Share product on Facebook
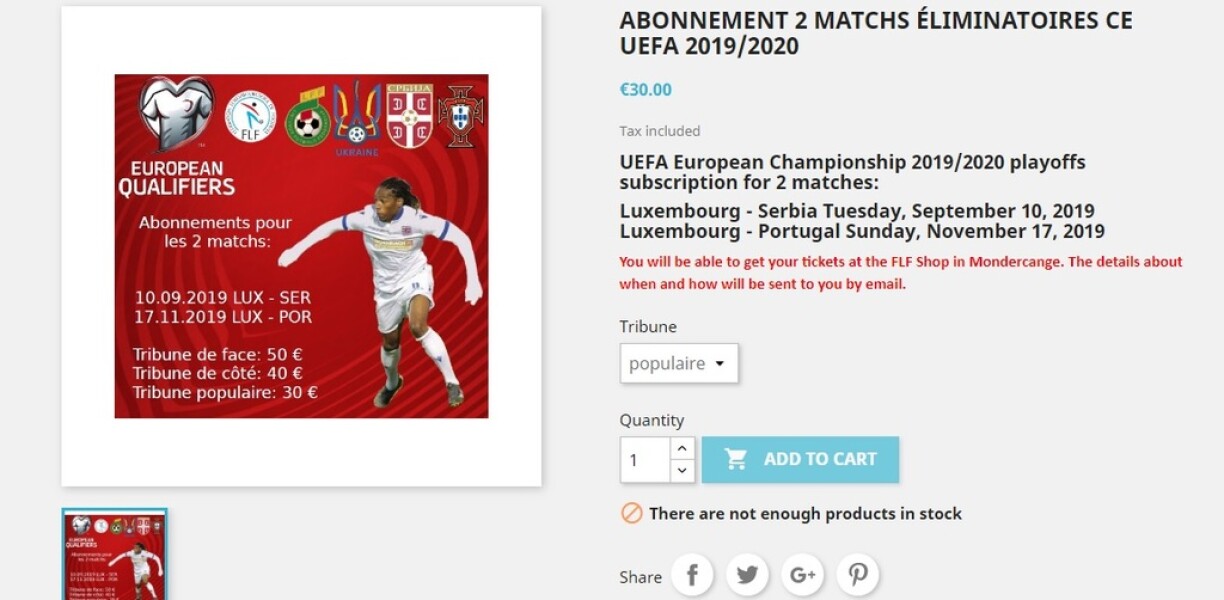This screenshot has height=600, width=1224. 692,575
